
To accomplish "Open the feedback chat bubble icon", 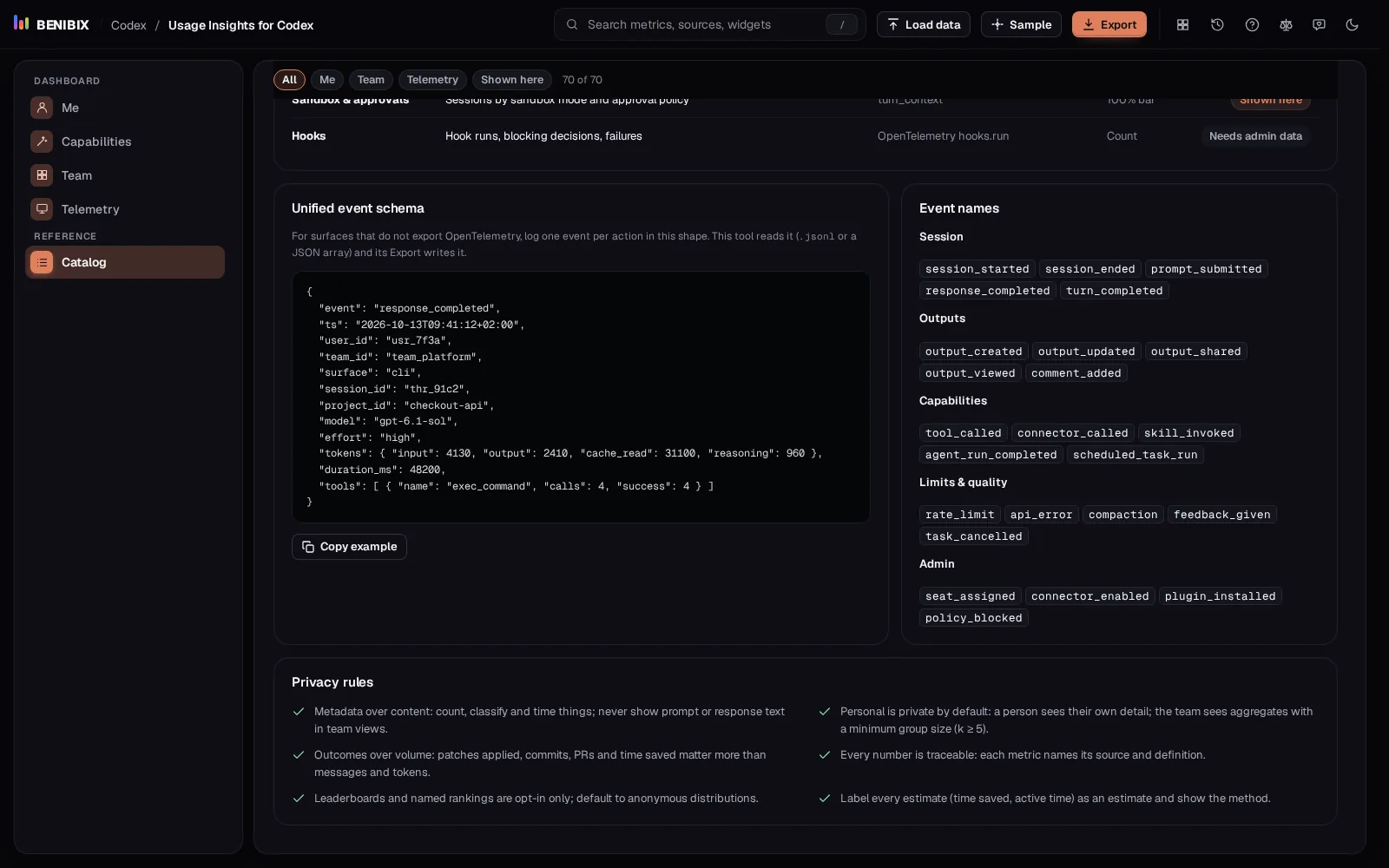I will [x=1319, y=24].
